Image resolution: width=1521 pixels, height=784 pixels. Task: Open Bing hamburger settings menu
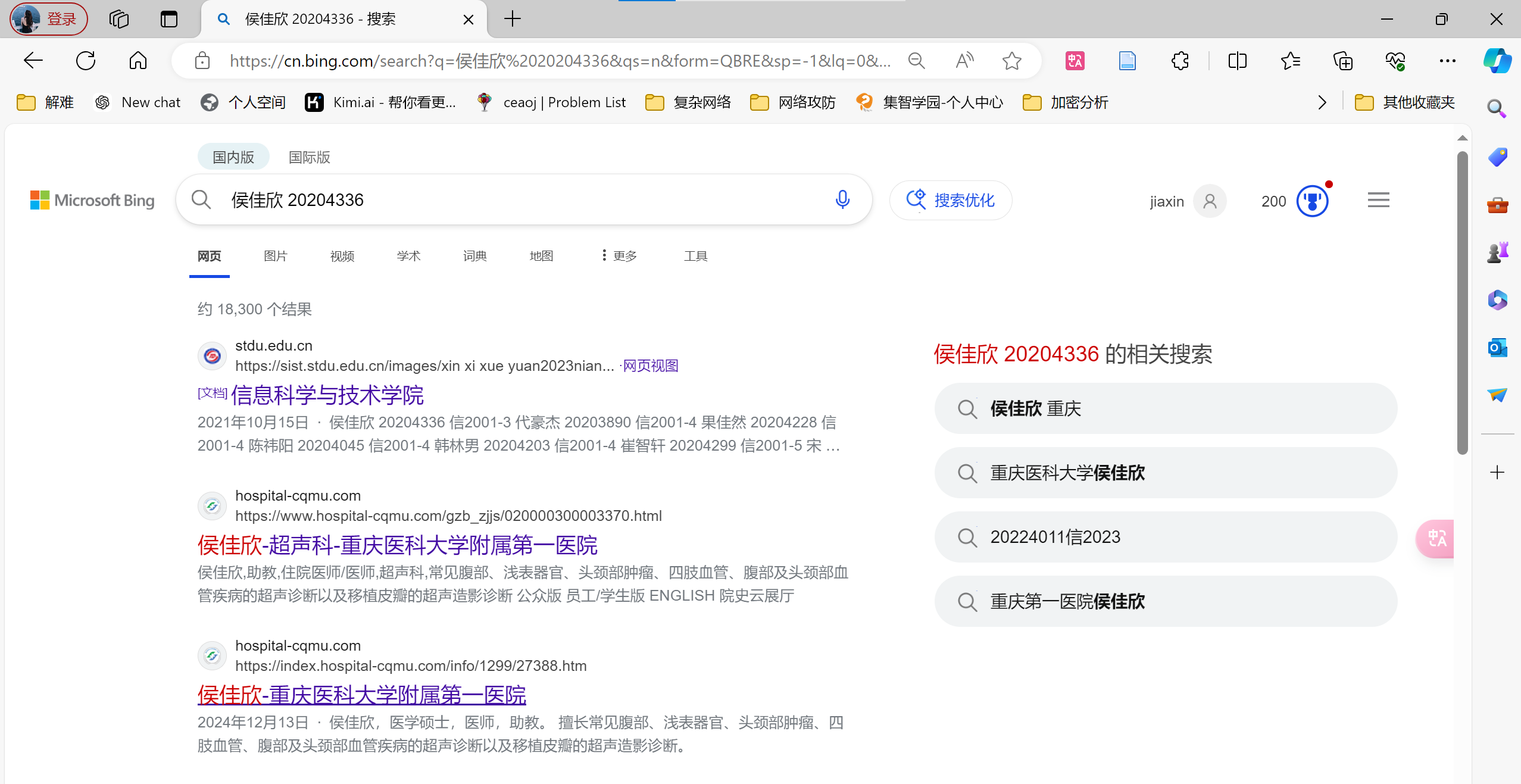pos(1378,201)
